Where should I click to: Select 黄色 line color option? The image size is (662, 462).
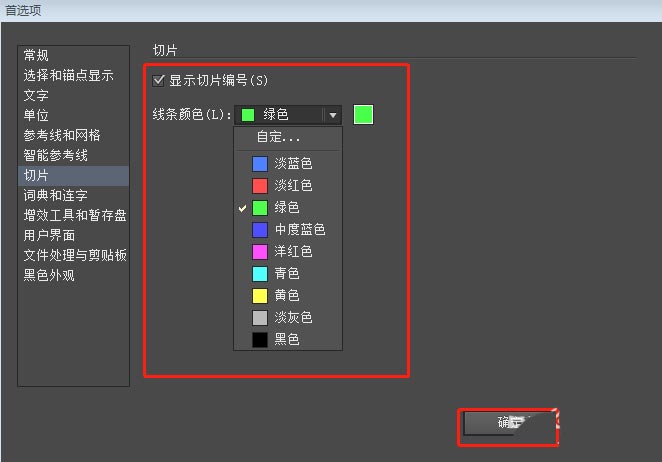pos(288,295)
